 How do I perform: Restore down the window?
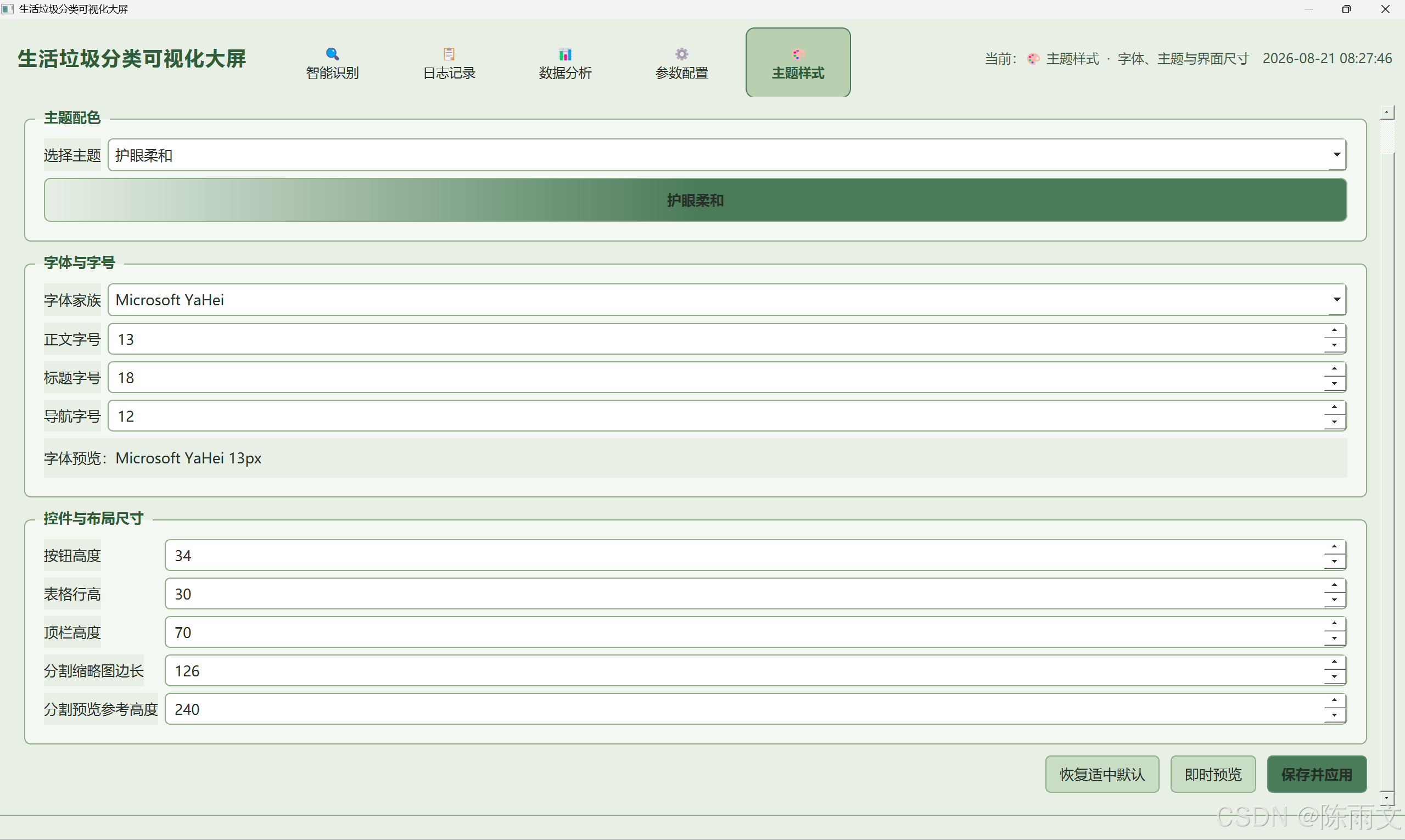tap(1347, 9)
